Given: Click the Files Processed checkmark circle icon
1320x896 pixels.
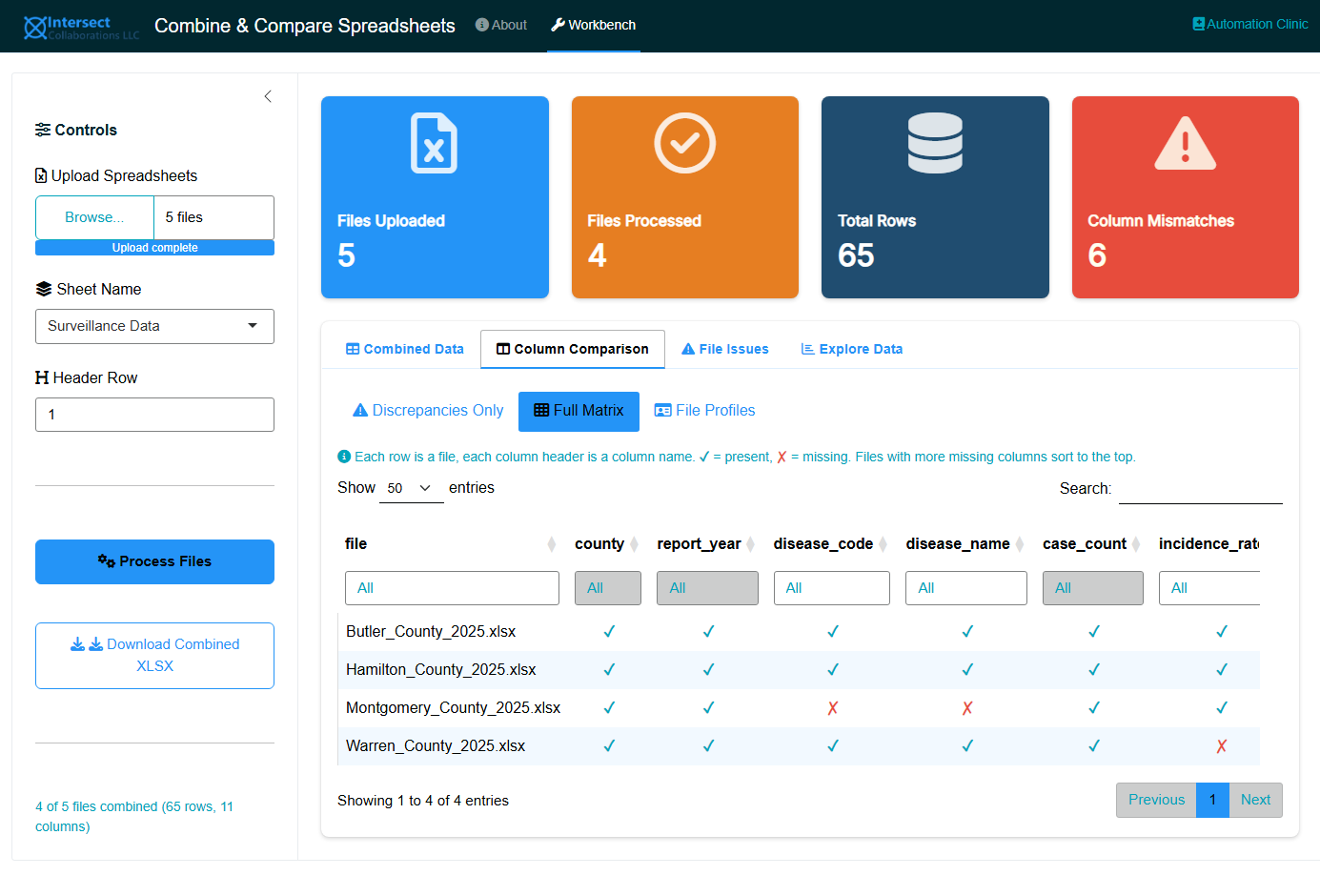Looking at the screenshot, I should tap(684, 143).
